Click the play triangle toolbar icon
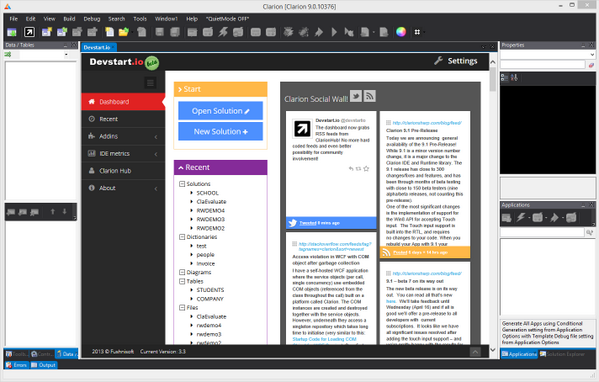This screenshot has height=382, width=599. [x=334, y=32]
